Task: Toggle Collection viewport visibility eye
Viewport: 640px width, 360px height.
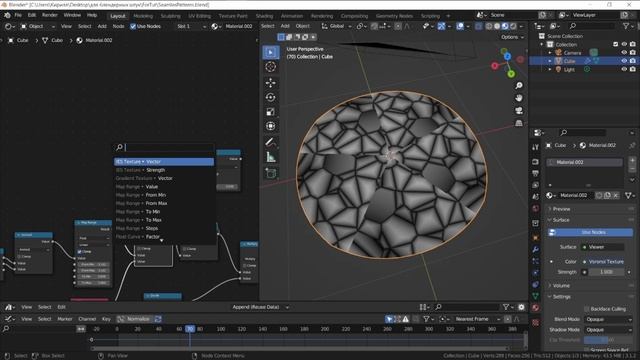Action: click(624, 44)
